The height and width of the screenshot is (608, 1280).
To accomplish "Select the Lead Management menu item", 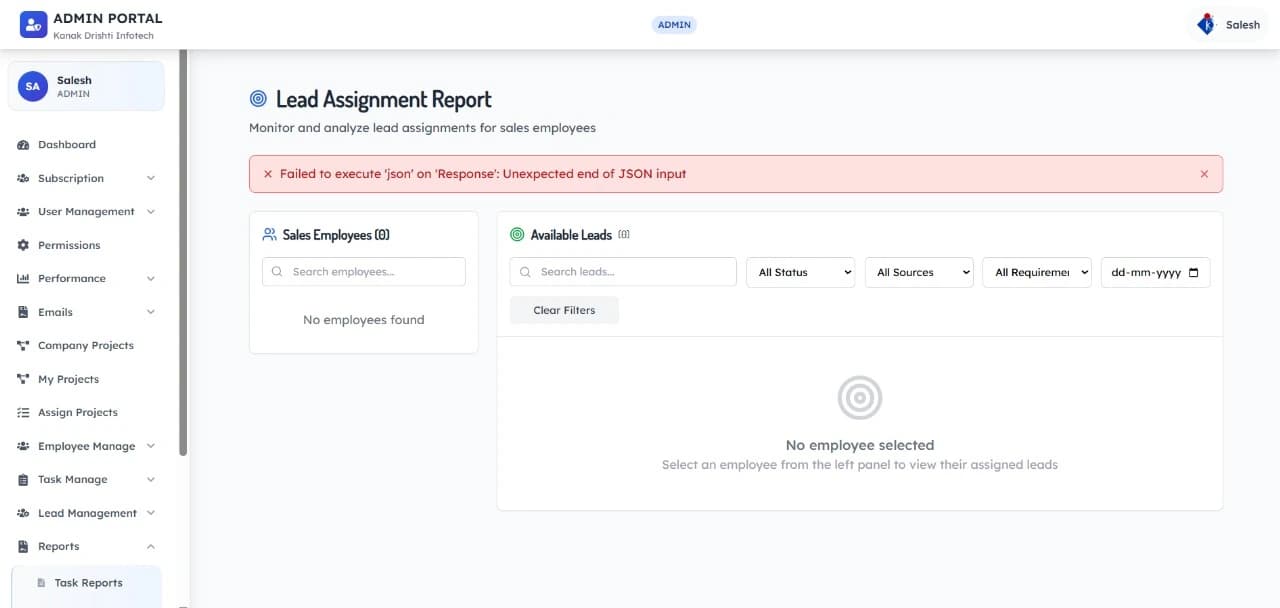I will pos(85,512).
